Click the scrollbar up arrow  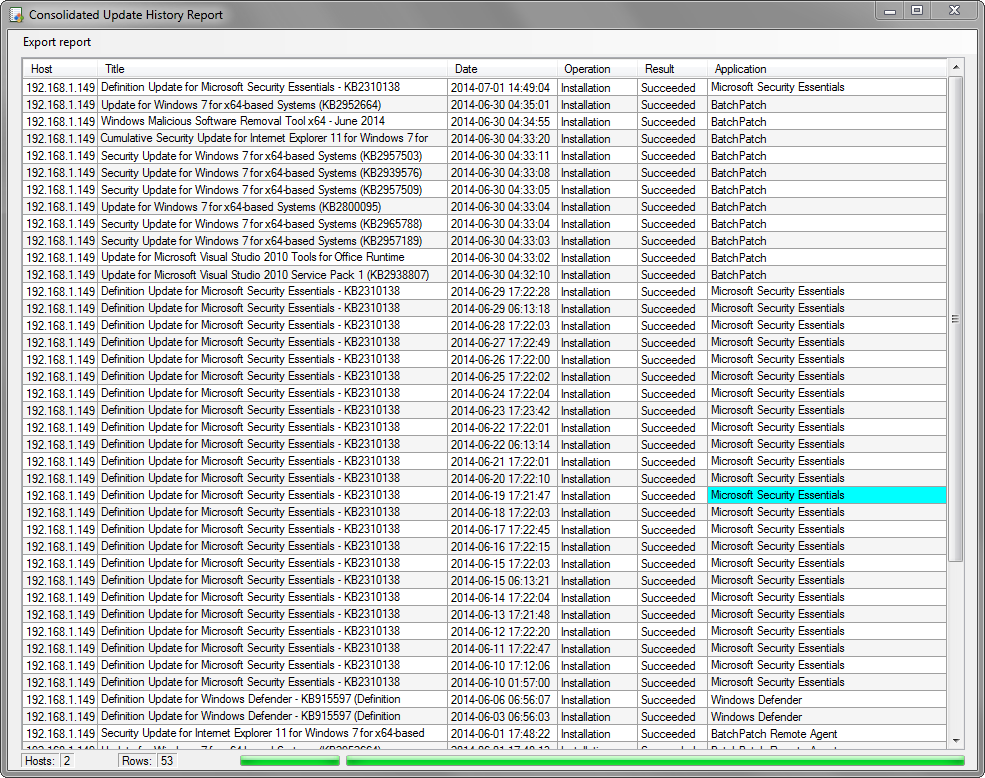pos(955,67)
